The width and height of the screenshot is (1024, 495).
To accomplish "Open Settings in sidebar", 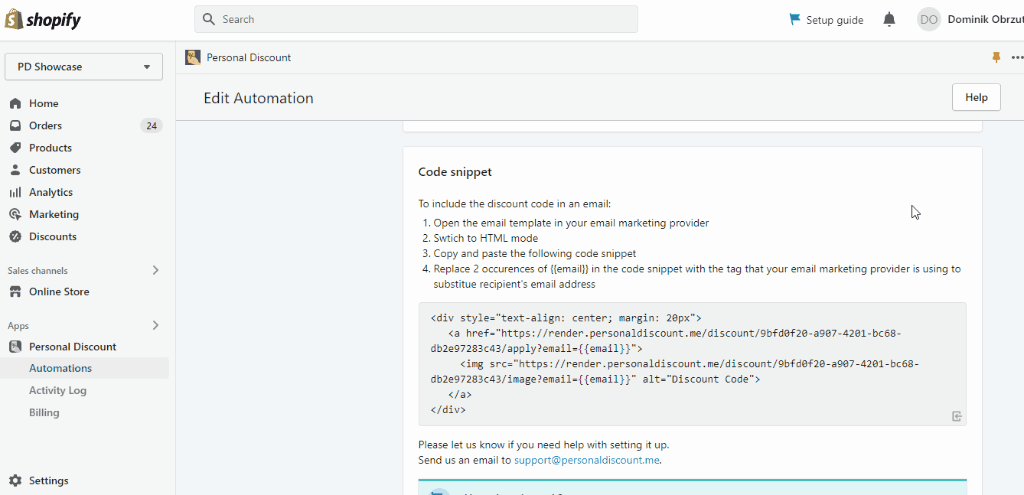I will click(x=48, y=481).
